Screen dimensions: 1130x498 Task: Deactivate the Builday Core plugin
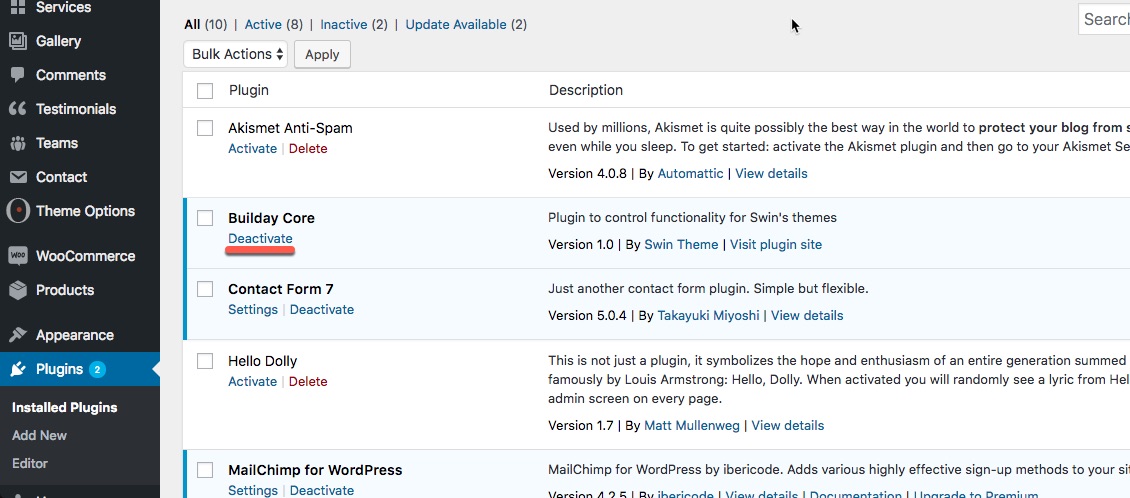(x=260, y=239)
